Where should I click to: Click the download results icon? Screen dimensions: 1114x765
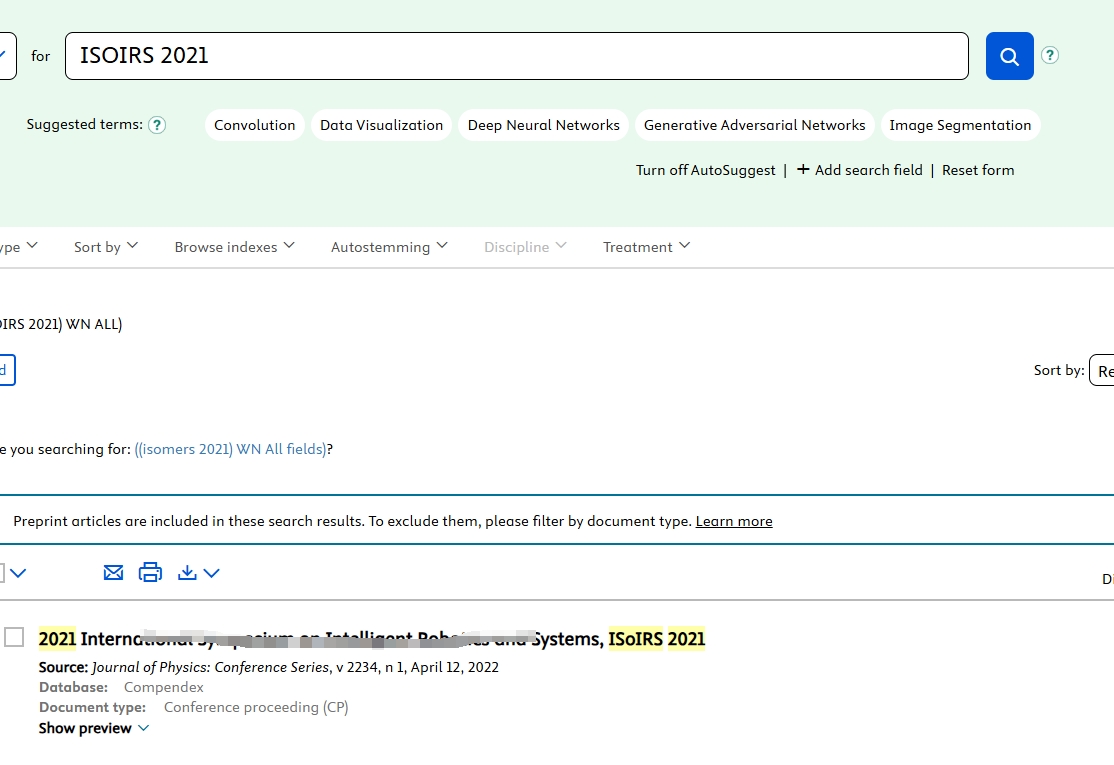click(x=187, y=572)
